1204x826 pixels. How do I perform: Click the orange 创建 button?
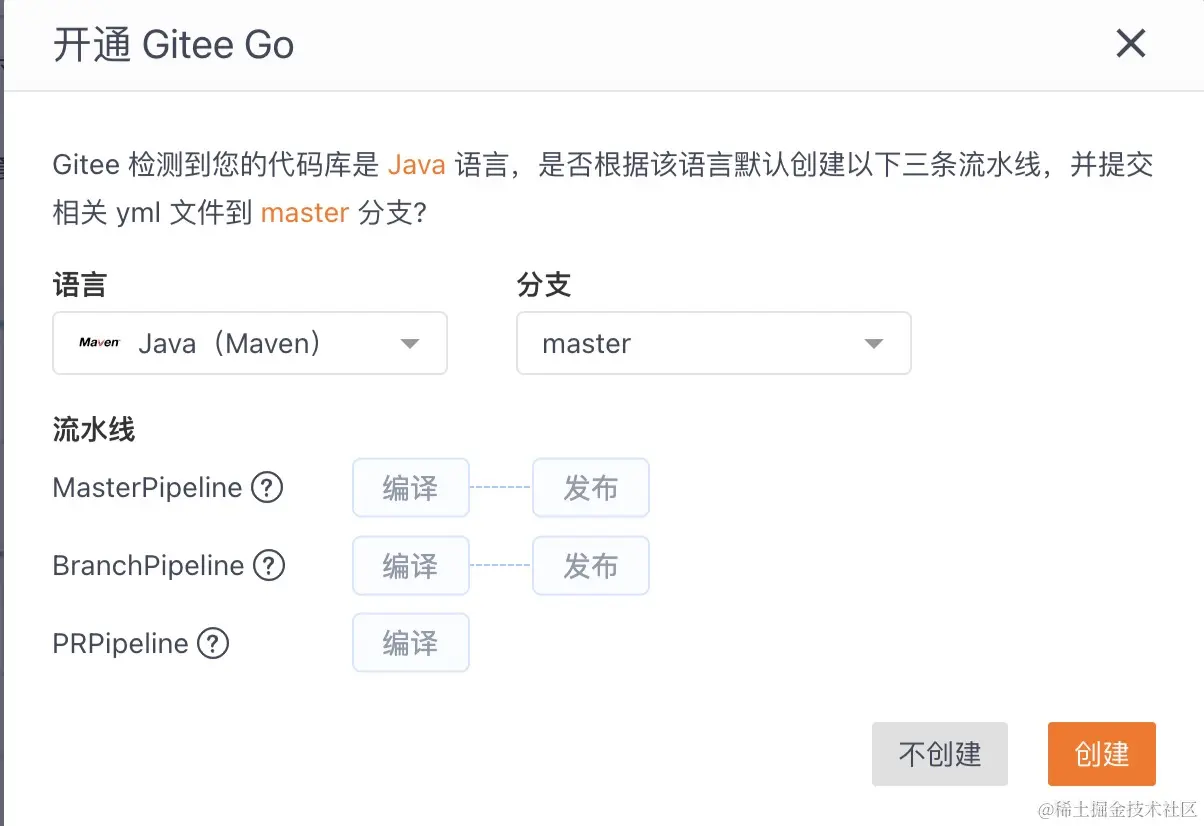1101,754
